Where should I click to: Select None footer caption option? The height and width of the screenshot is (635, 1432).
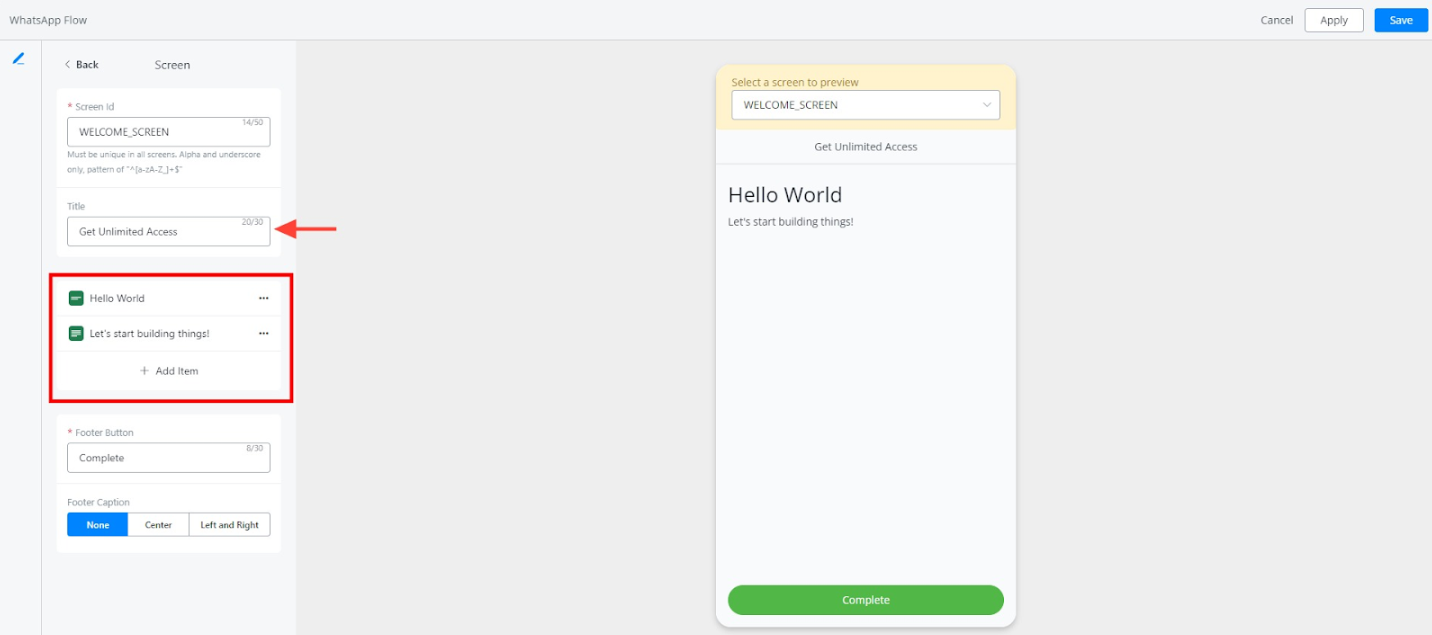[98, 525]
